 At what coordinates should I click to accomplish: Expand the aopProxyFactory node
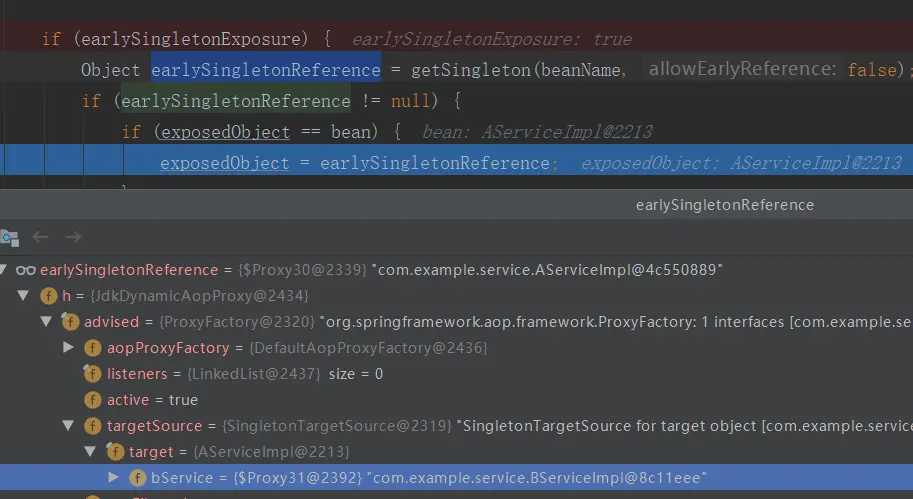[68, 348]
